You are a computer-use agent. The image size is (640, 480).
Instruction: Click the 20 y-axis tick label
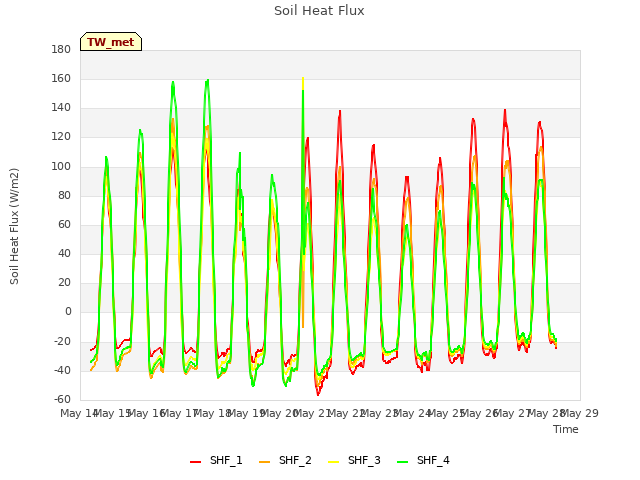(x=64, y=282)
